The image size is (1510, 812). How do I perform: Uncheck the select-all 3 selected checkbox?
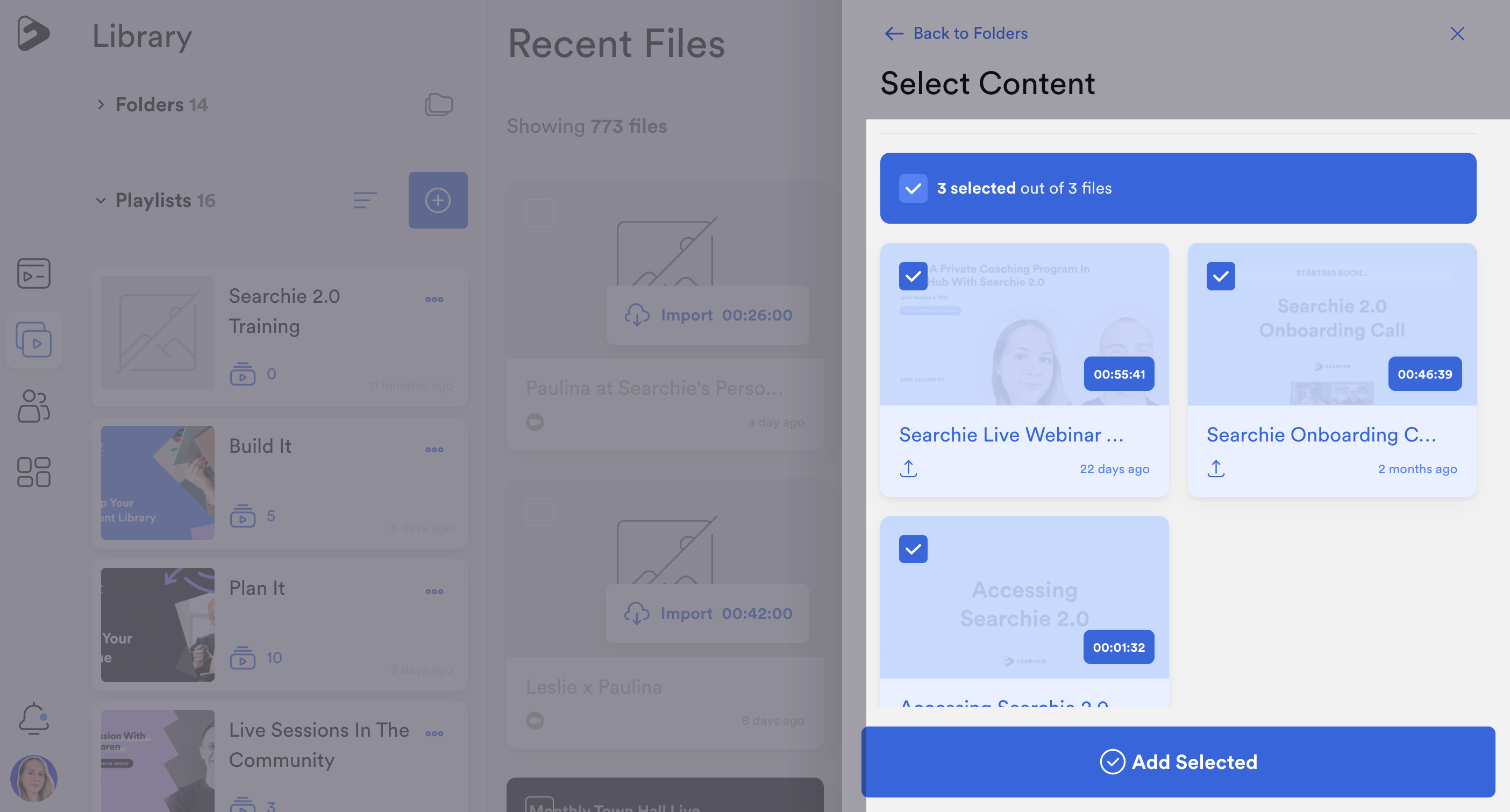(913, 188)
